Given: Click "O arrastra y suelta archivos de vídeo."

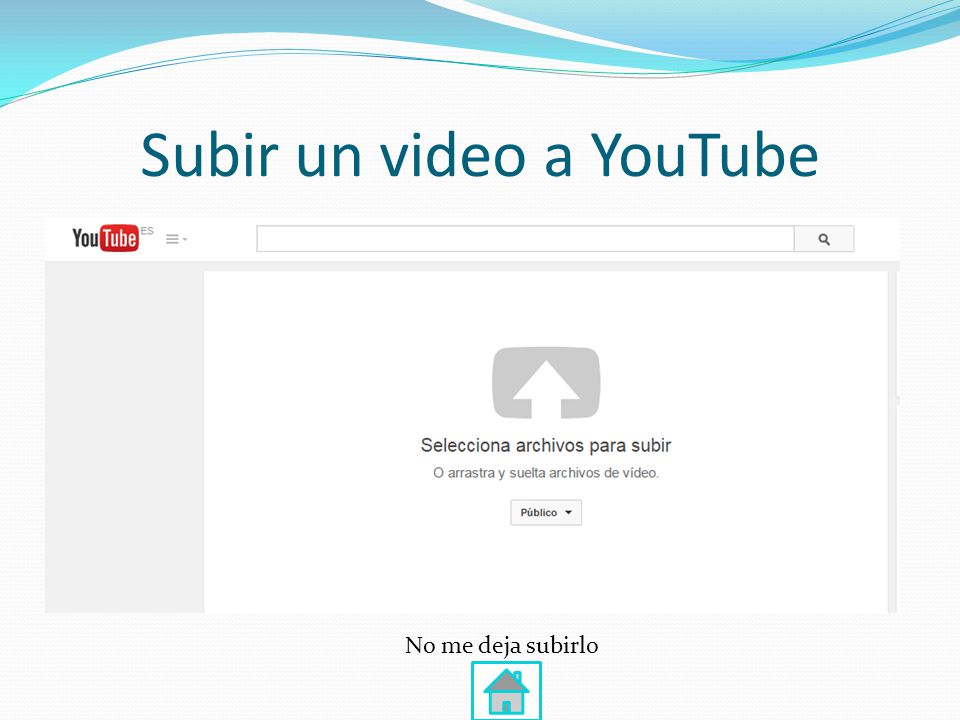Looking at the screenshot, I should pyautogui.click(x=546, y=473).
